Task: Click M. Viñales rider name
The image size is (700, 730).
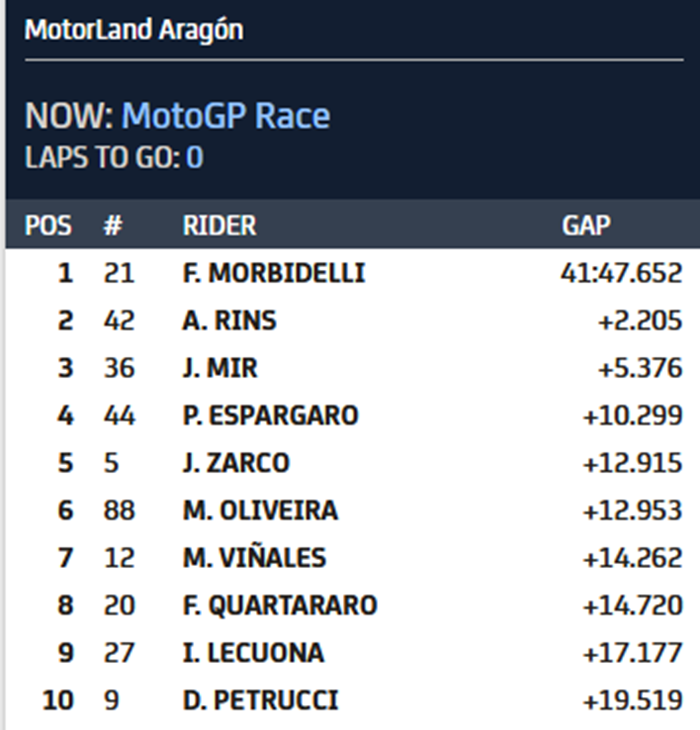Action: click(x=254, y=558)
